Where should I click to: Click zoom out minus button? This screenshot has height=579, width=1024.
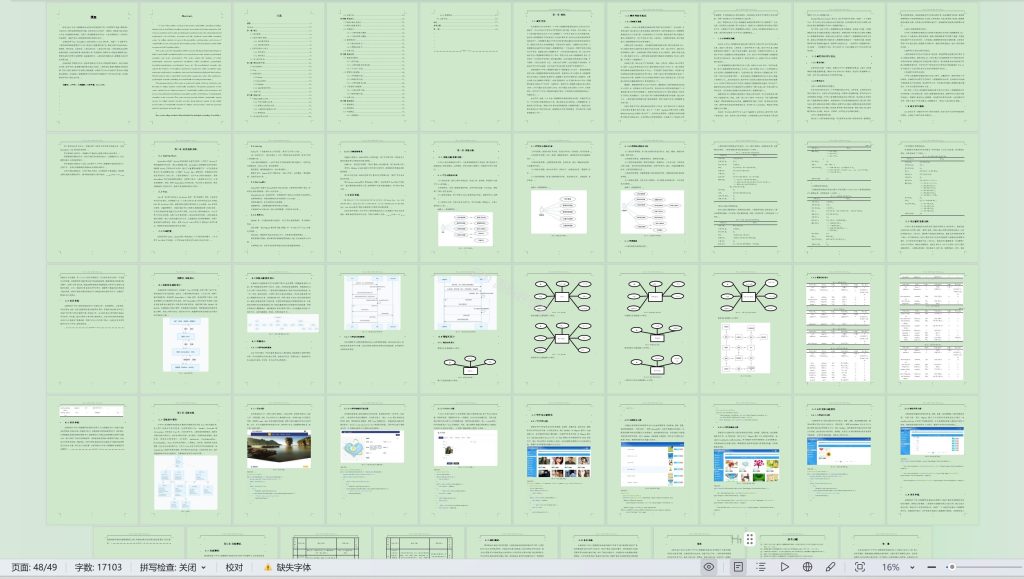pyautogui.click(x=931, y=567)
